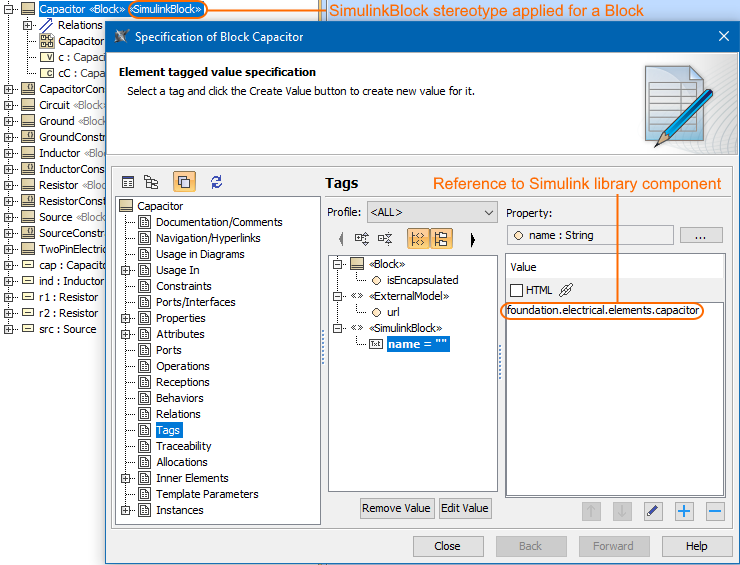740x565 pixels.
Task: Enable the HTML checkbox
Action: pyautogui.click(x=516, y=290)
